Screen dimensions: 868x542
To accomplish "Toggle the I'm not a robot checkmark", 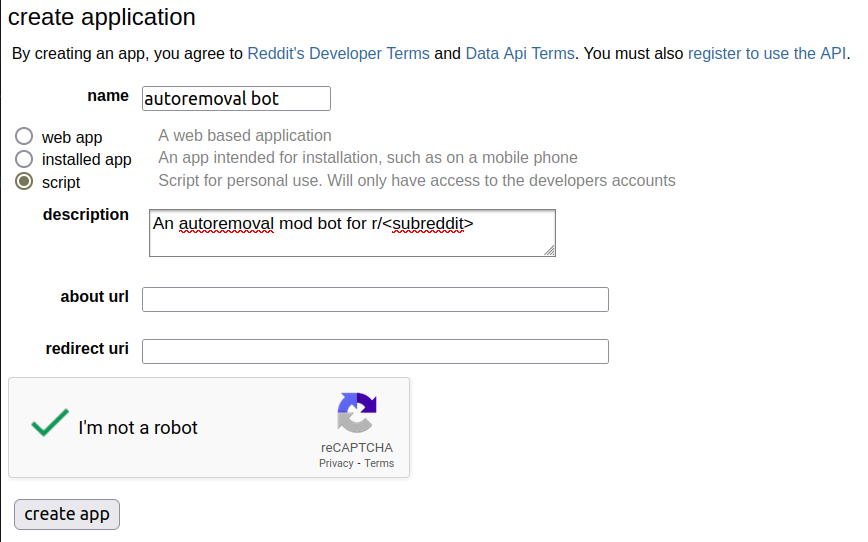I will [x=50, y=422].
